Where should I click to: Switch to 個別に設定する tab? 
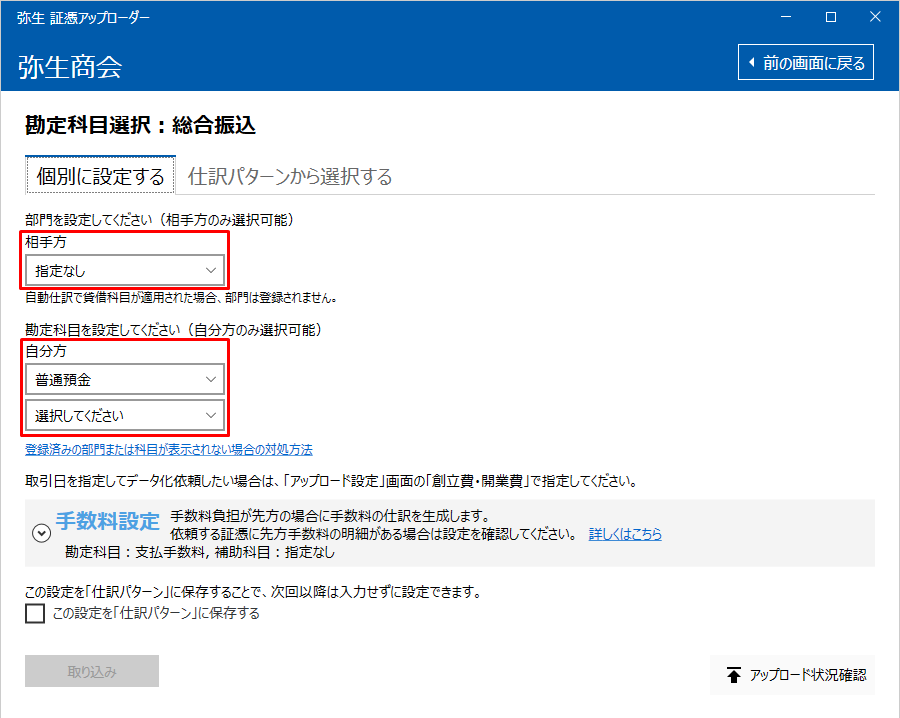point(100,176)
